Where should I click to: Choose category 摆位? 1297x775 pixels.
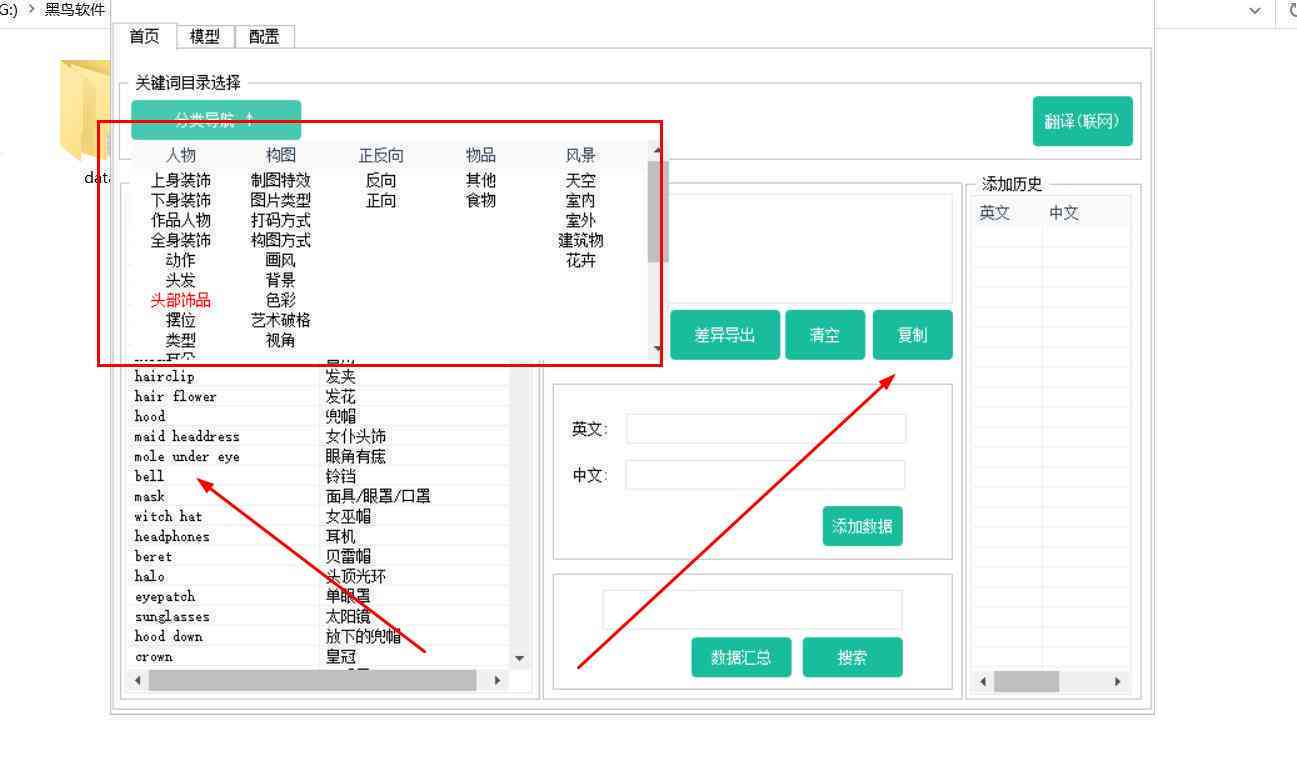coord(181,321)
